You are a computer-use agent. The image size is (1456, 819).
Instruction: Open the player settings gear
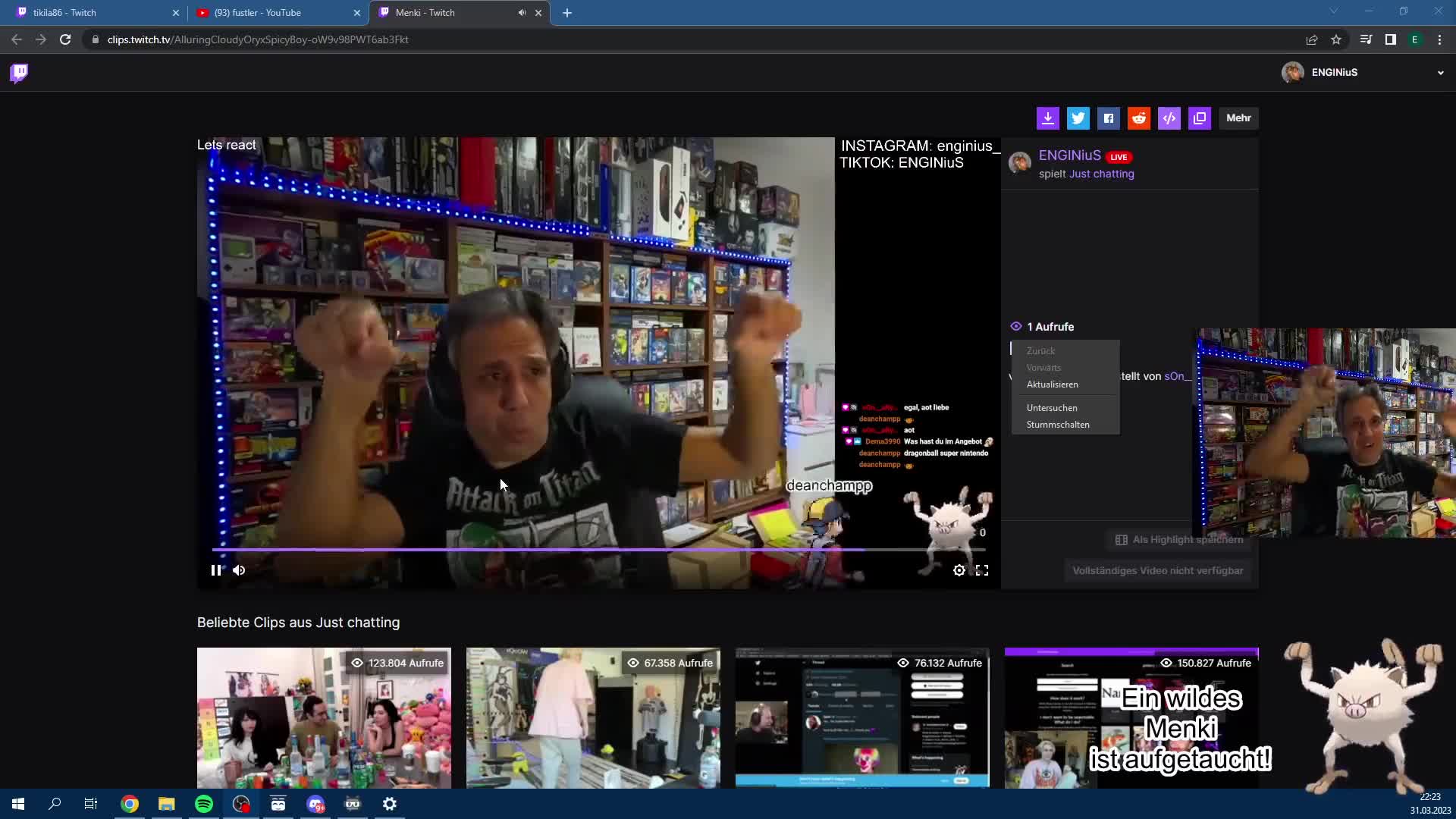pyautogui.click(x=959, y=570)
